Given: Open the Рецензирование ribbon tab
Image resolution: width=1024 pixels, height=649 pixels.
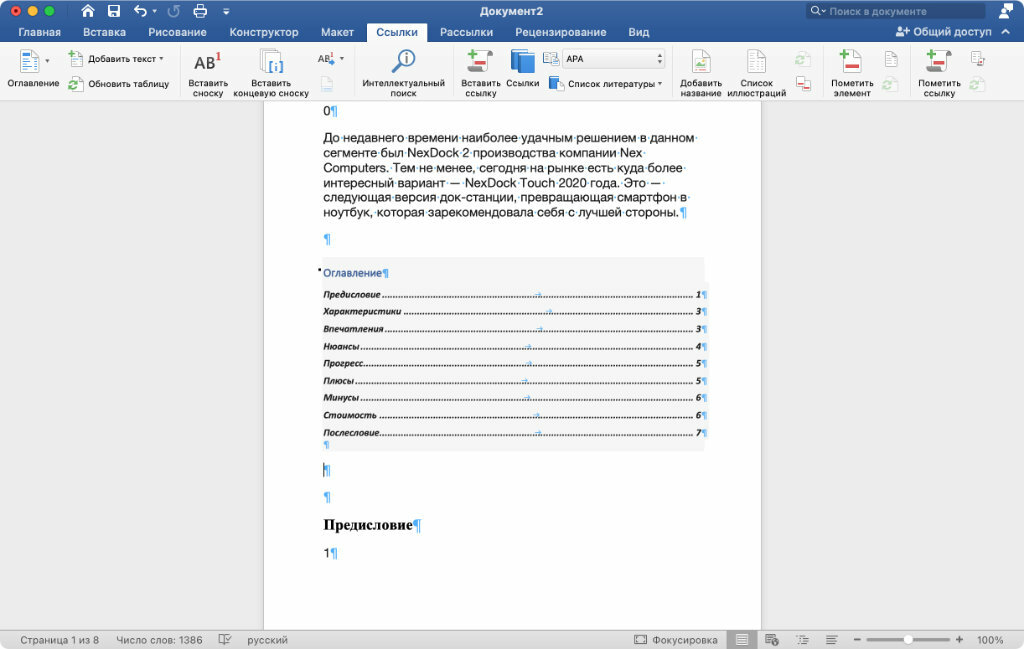Looking at the screenshot, I should pos(560,32).
